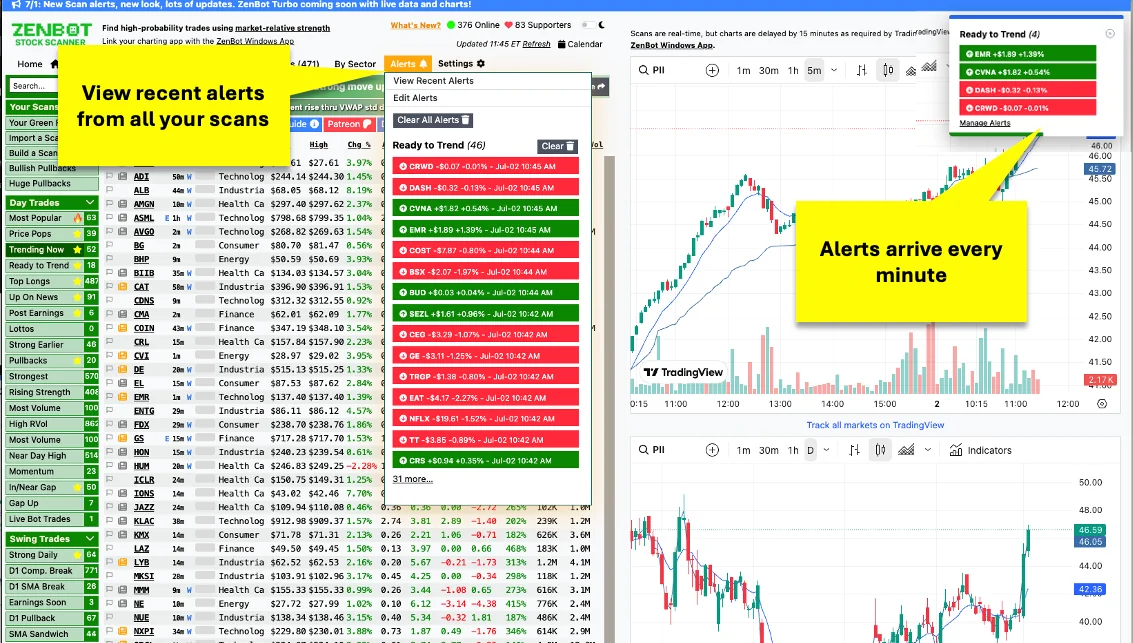This screenshot has width=1133, height=643.
Task: Click the Patreon button
Action: coord(349,124)
